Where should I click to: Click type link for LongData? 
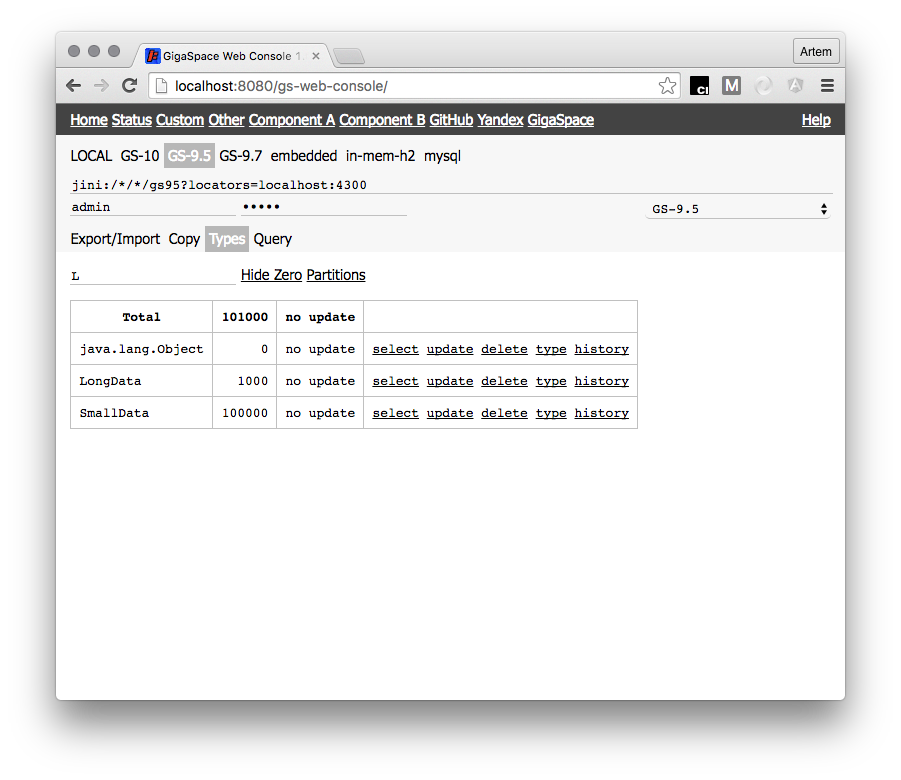[x=551, y=381]
